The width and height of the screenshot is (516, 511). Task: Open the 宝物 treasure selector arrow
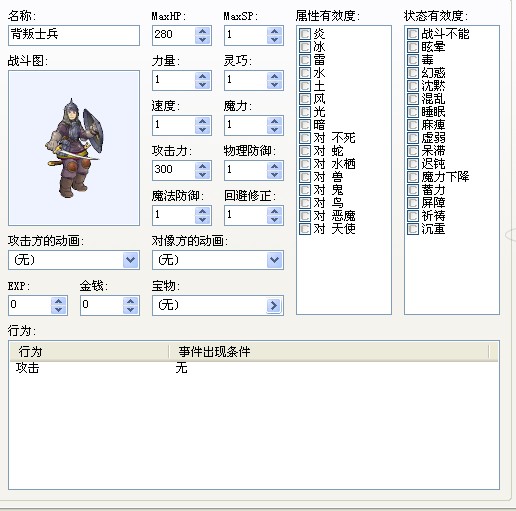point(274,305)
